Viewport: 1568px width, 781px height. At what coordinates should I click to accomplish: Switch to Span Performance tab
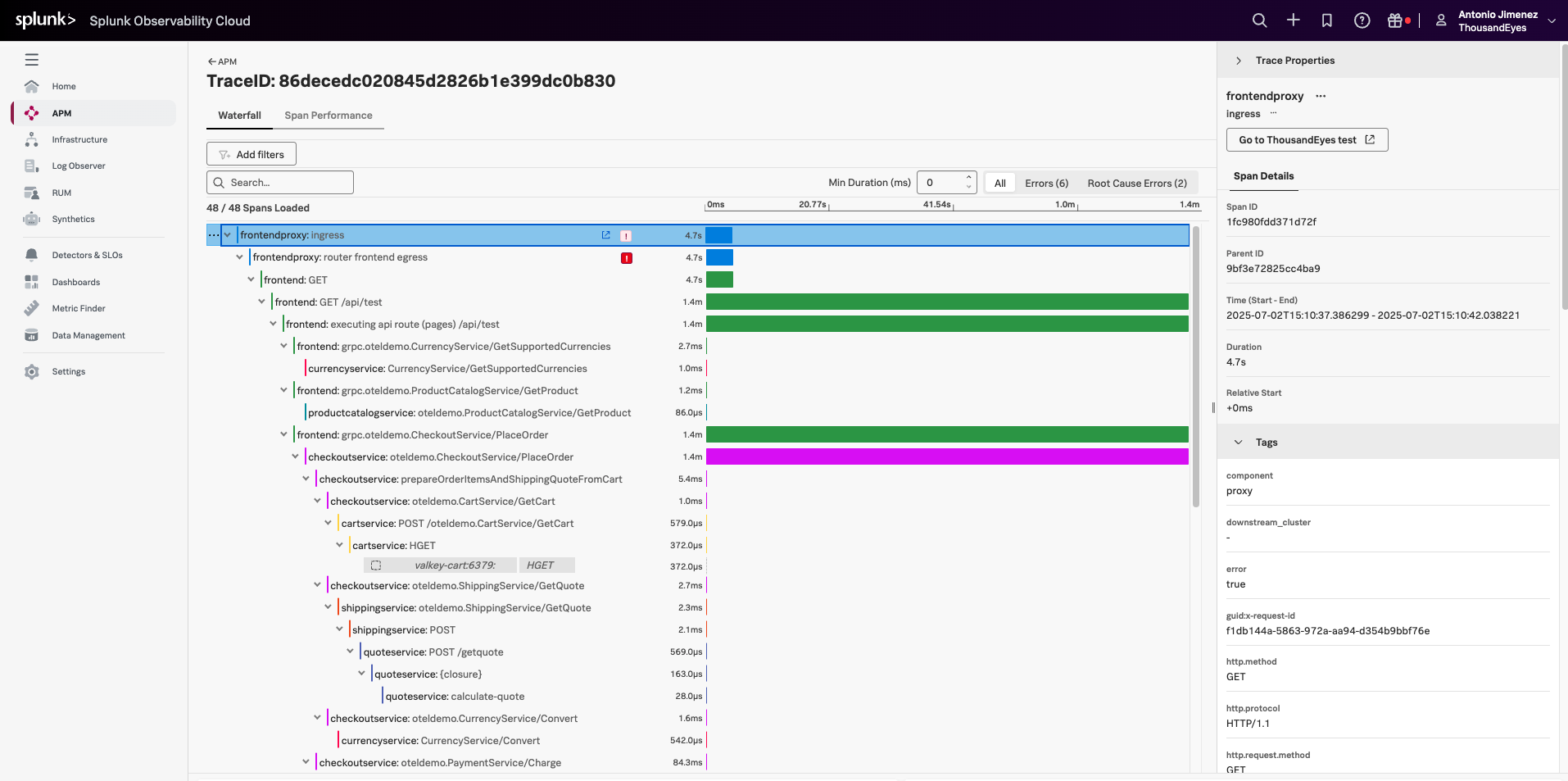tap(329, 116)
